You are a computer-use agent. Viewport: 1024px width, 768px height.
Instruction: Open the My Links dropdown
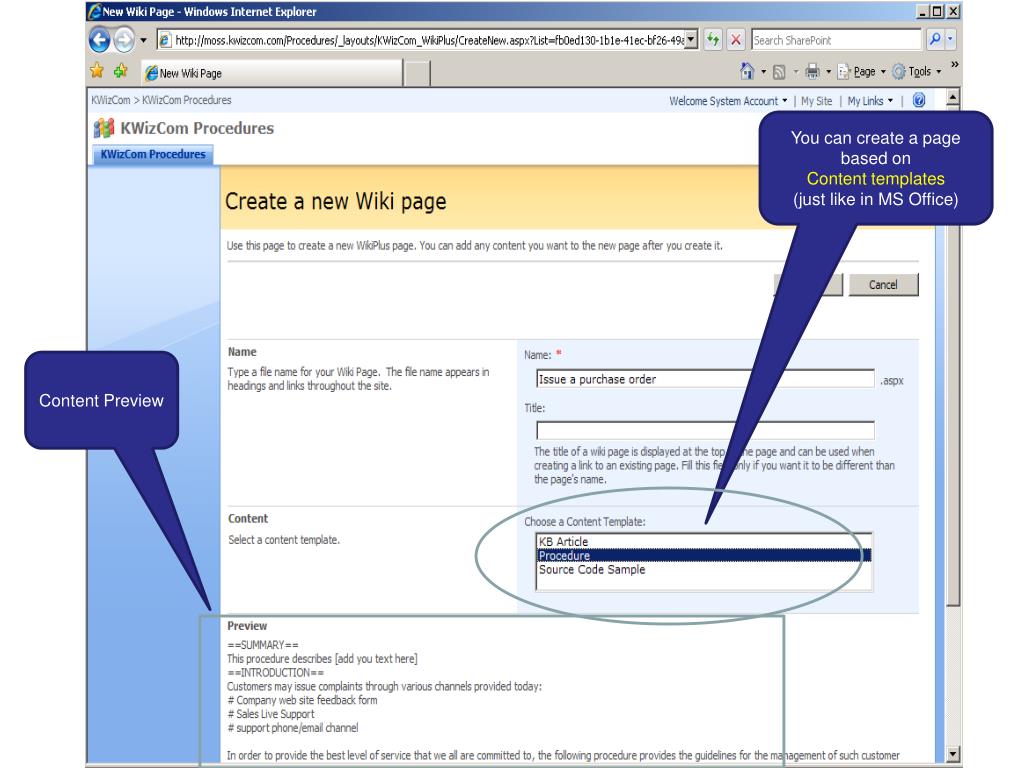click(x=870, y=101)
